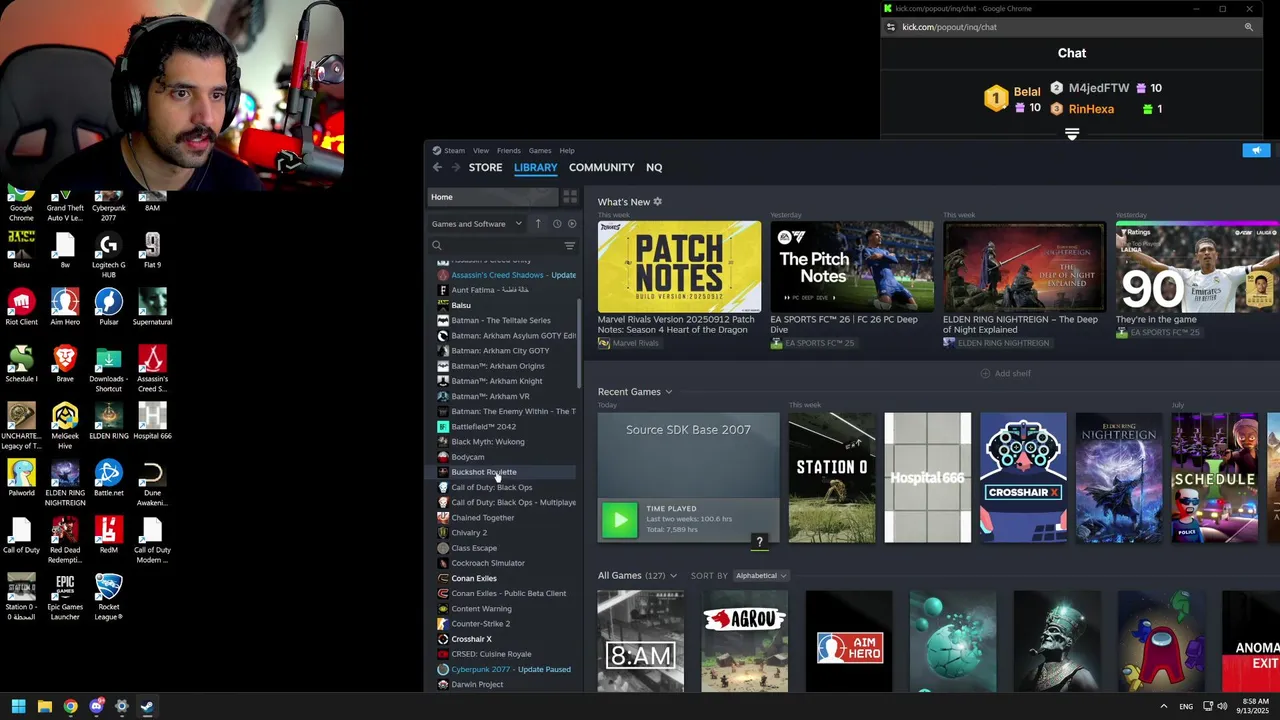1280x720 pixels.
Task: Filter library by recent activity clock icon
Action: [557, 224]
